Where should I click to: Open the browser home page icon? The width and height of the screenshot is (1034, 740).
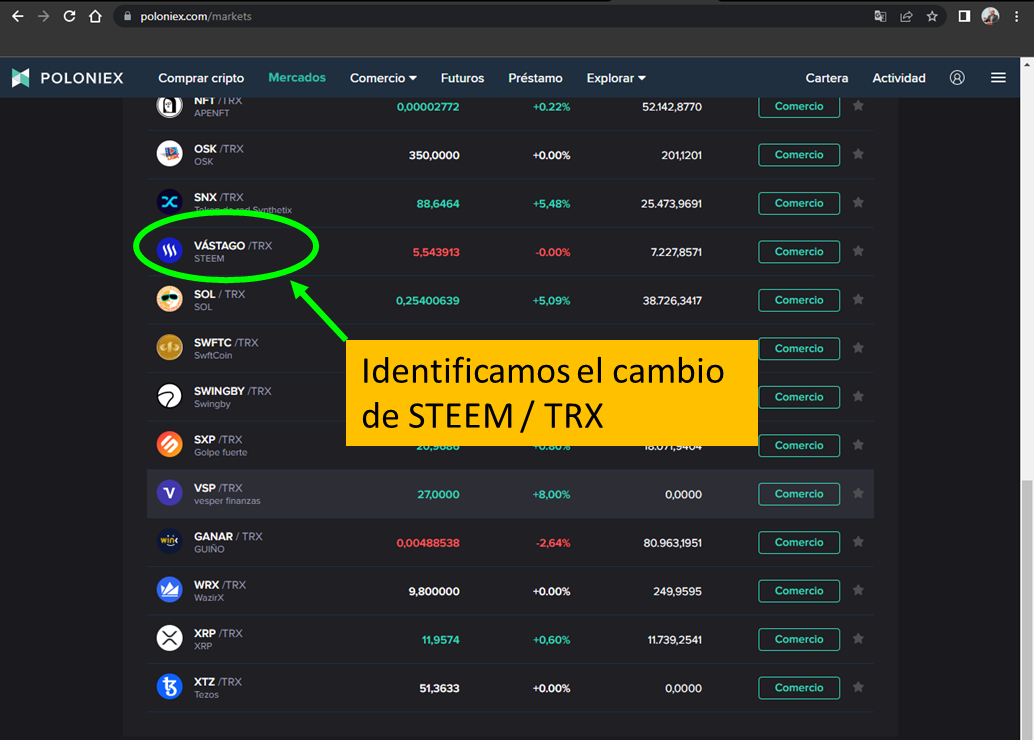pyautogui.click(x=96, y=16)
